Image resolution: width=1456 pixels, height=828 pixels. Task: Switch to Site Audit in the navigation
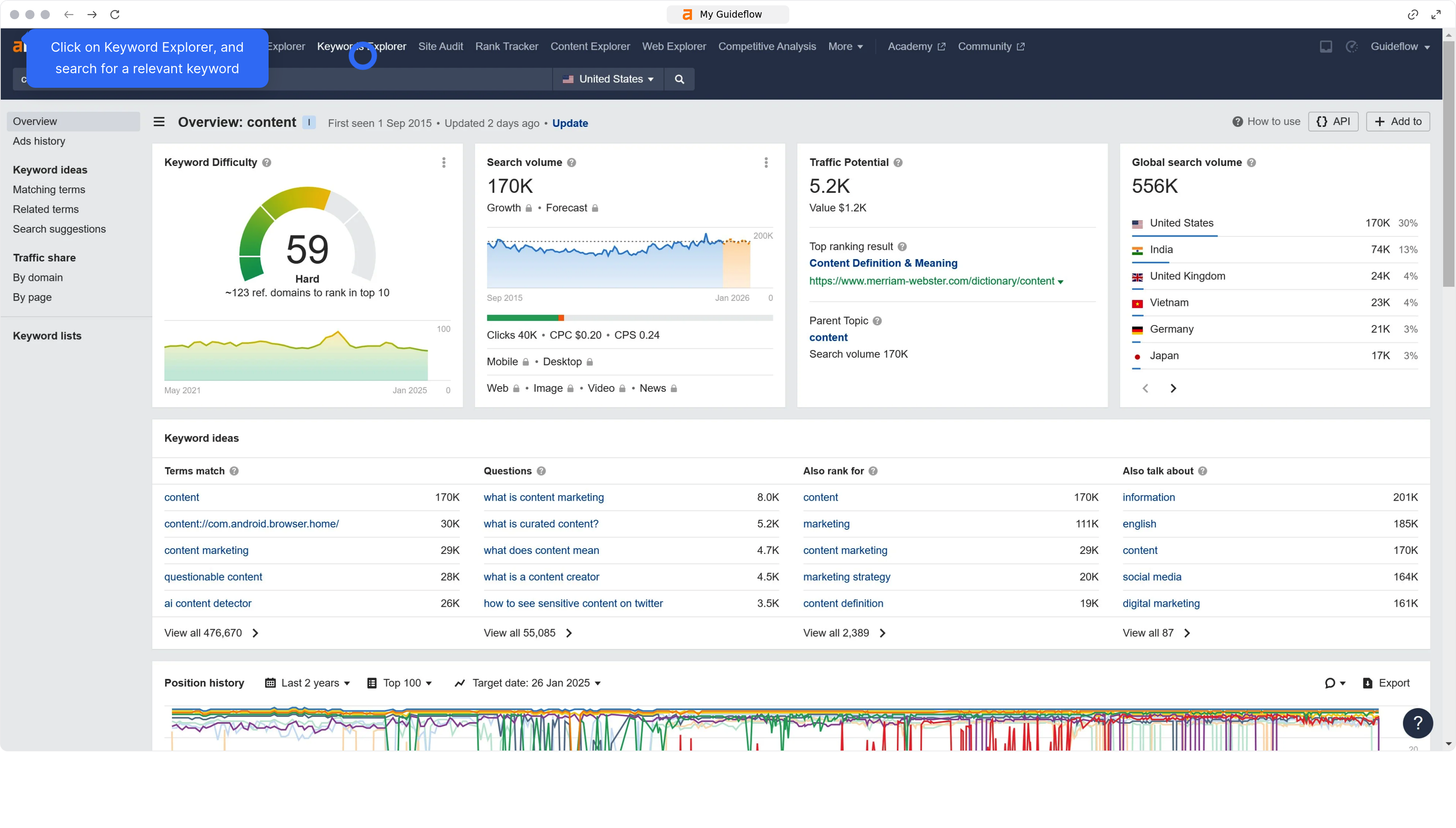pyautogui.click(x=440, y=47)
